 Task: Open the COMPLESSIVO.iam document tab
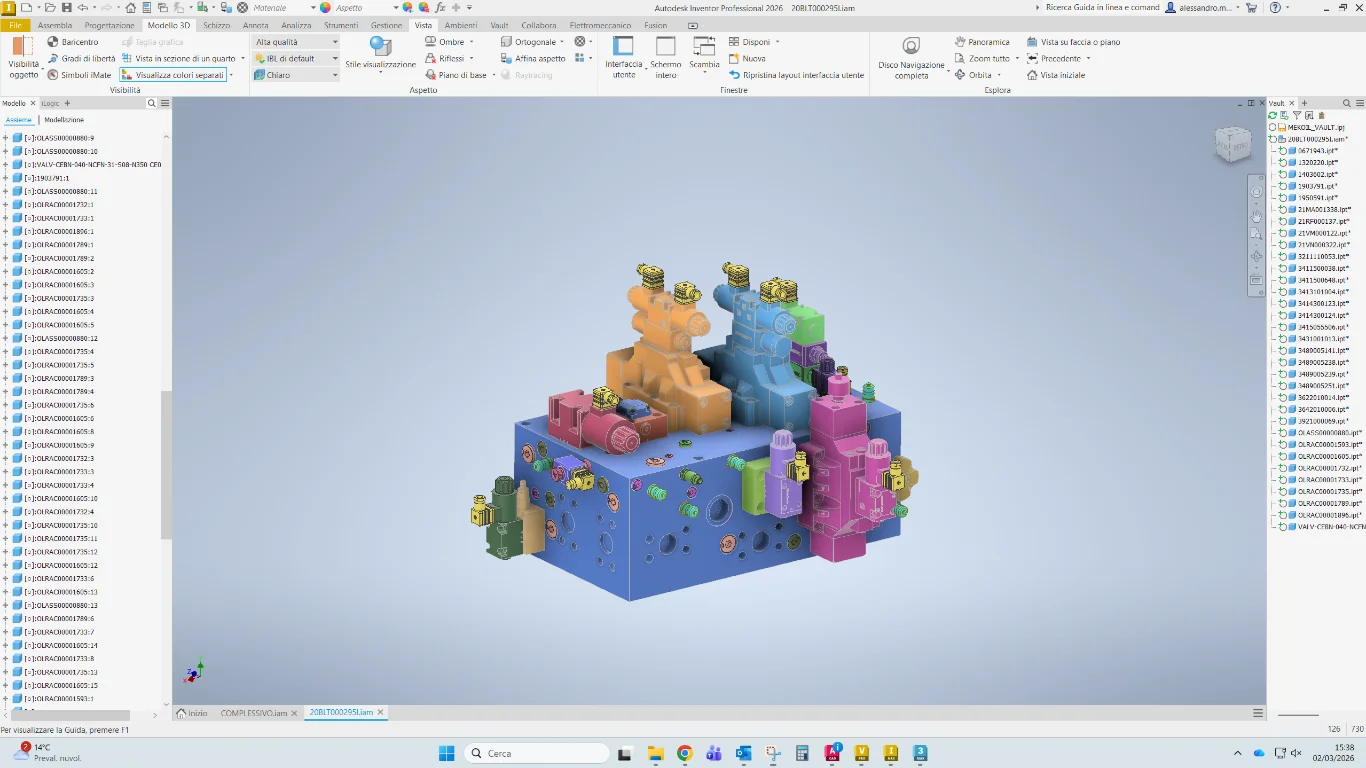pos(254,713)
